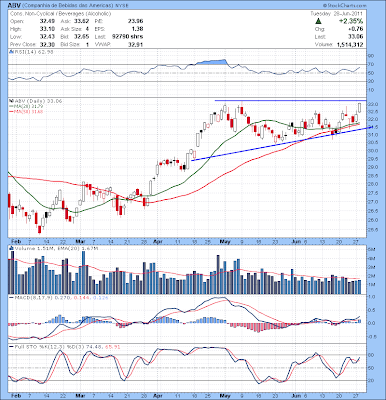Click the shaded blue overbought area on RSI
The image size is (386, 400).
coord(211,62)
